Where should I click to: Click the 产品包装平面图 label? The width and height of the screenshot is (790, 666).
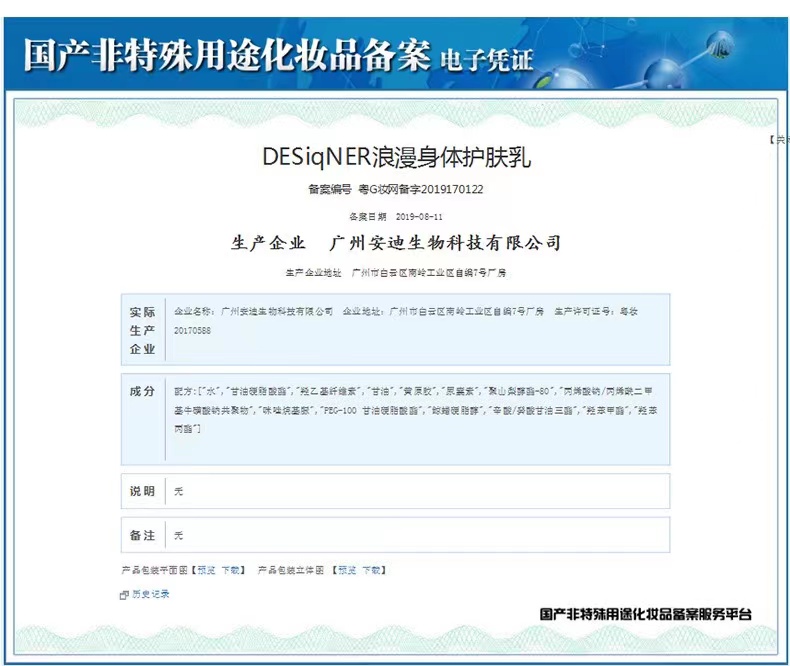[x=155, y=570]
